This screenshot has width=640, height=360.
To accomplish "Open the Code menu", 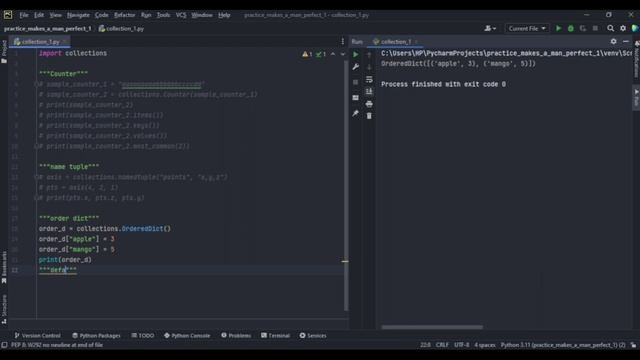I will tap(102, 15).
